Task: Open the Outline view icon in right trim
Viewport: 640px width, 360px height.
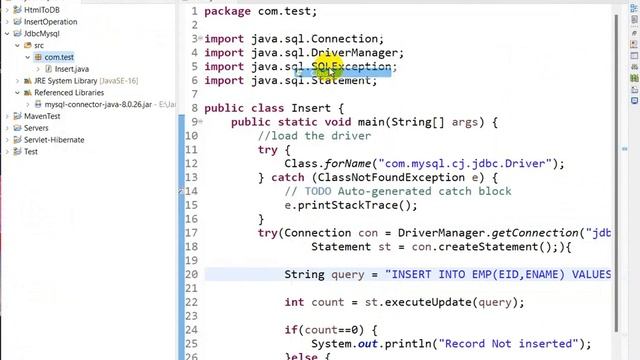Action: point(634,8)
